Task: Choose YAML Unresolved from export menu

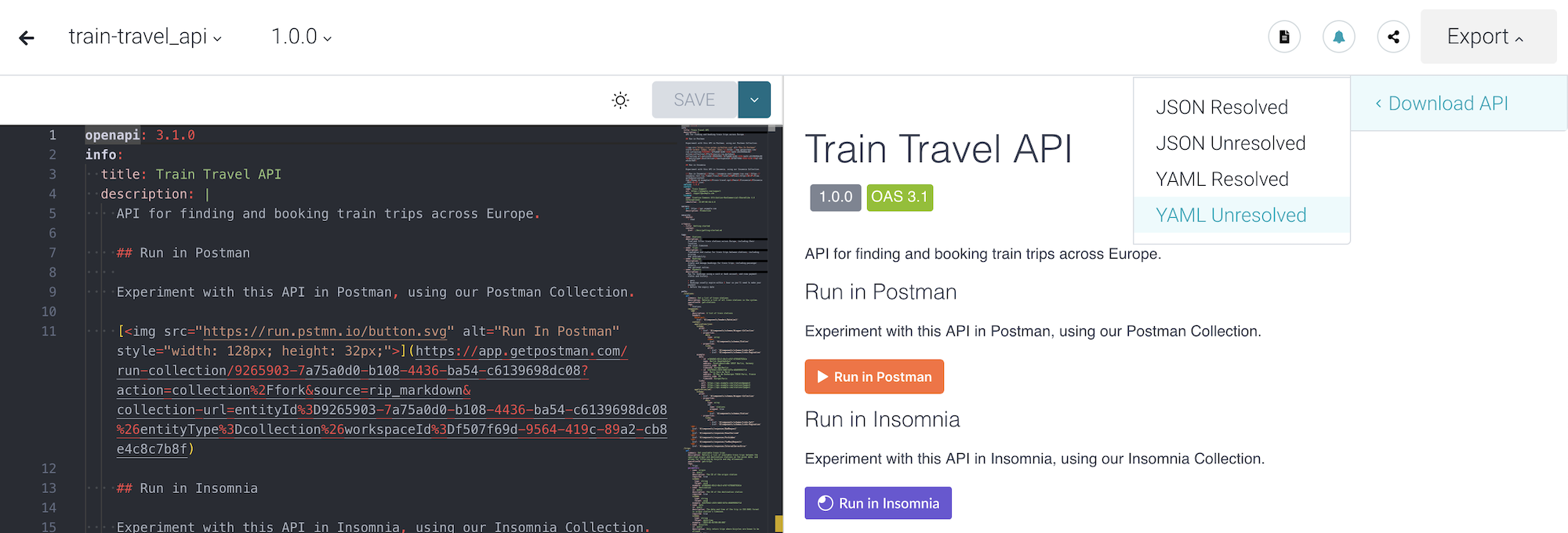Action: (1230, 216)
